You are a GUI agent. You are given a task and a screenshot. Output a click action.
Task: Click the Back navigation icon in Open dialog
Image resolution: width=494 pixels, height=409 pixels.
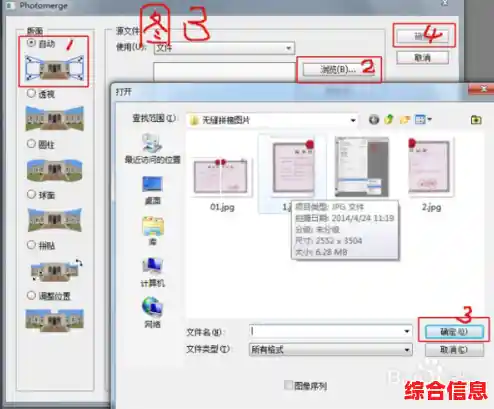374,119
